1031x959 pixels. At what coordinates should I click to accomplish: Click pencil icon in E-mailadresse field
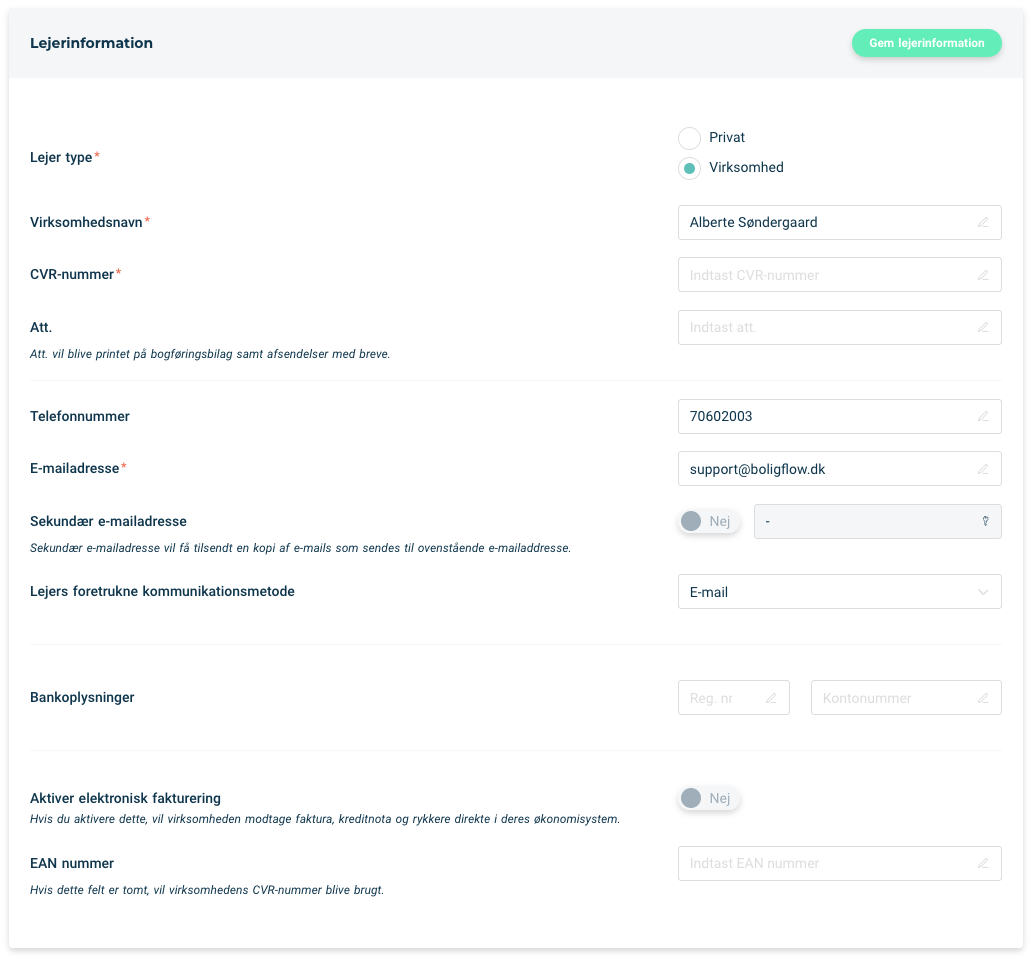(x=982, y=469)
